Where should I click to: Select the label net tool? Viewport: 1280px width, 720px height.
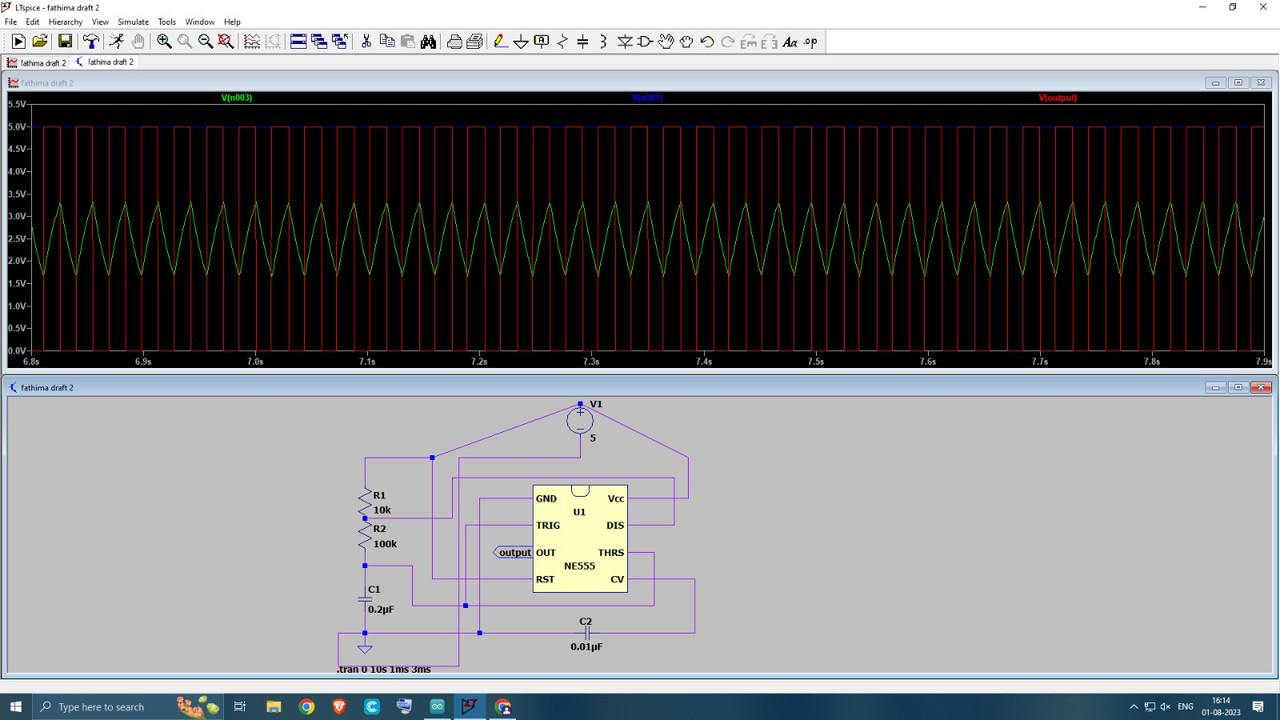pyautogui.click(x=541, y=41)
